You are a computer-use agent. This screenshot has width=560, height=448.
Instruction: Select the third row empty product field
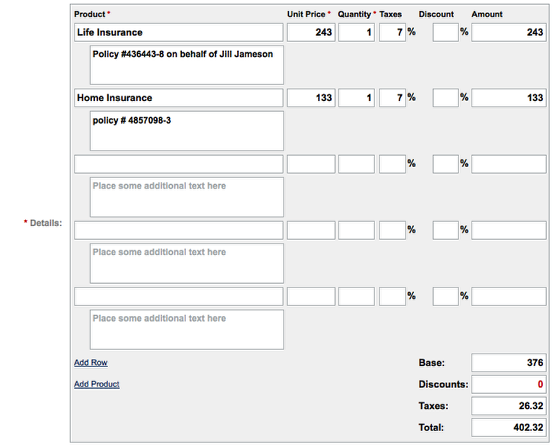point(179,164)
